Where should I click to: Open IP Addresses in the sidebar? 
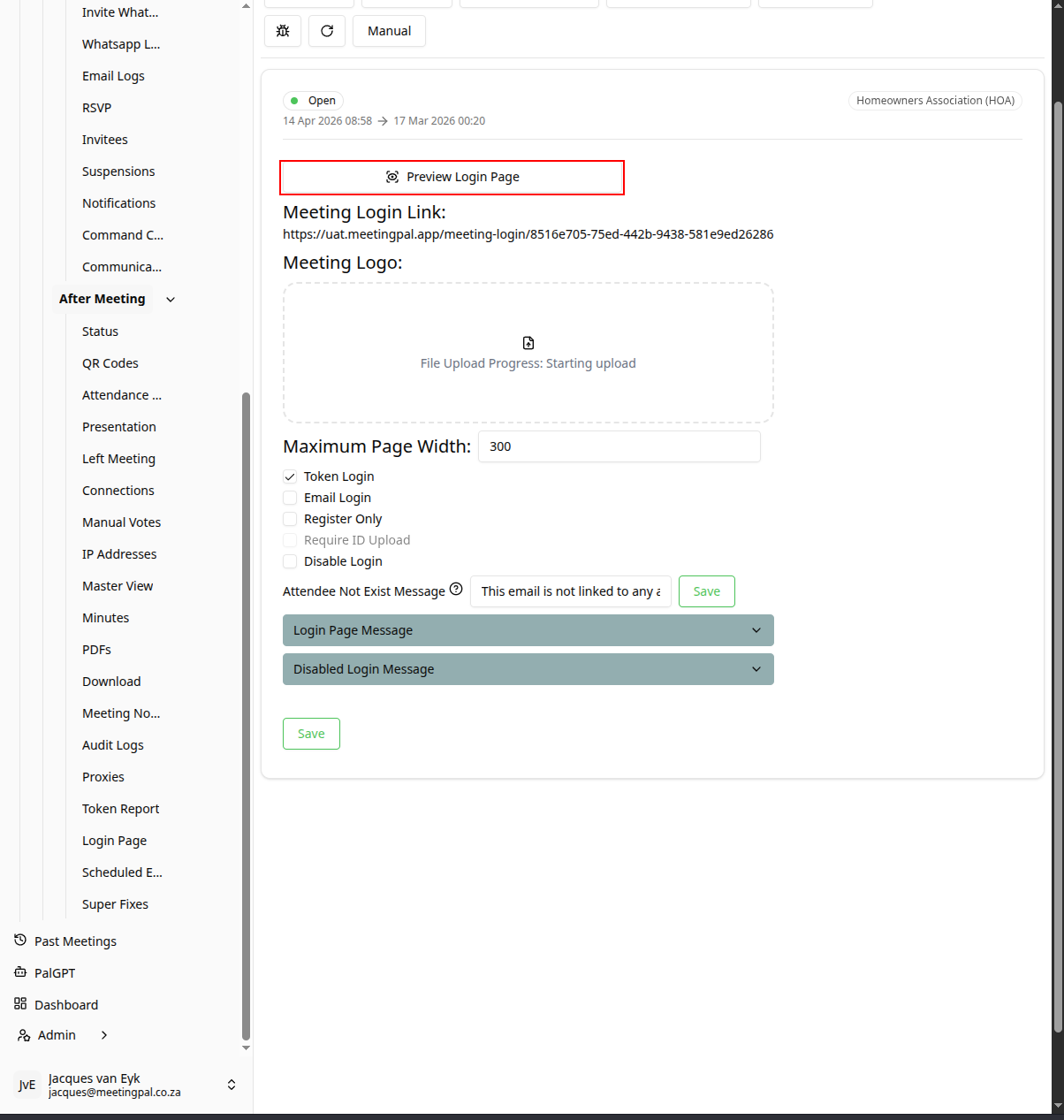pyautogui.click(x=119, y=554)
